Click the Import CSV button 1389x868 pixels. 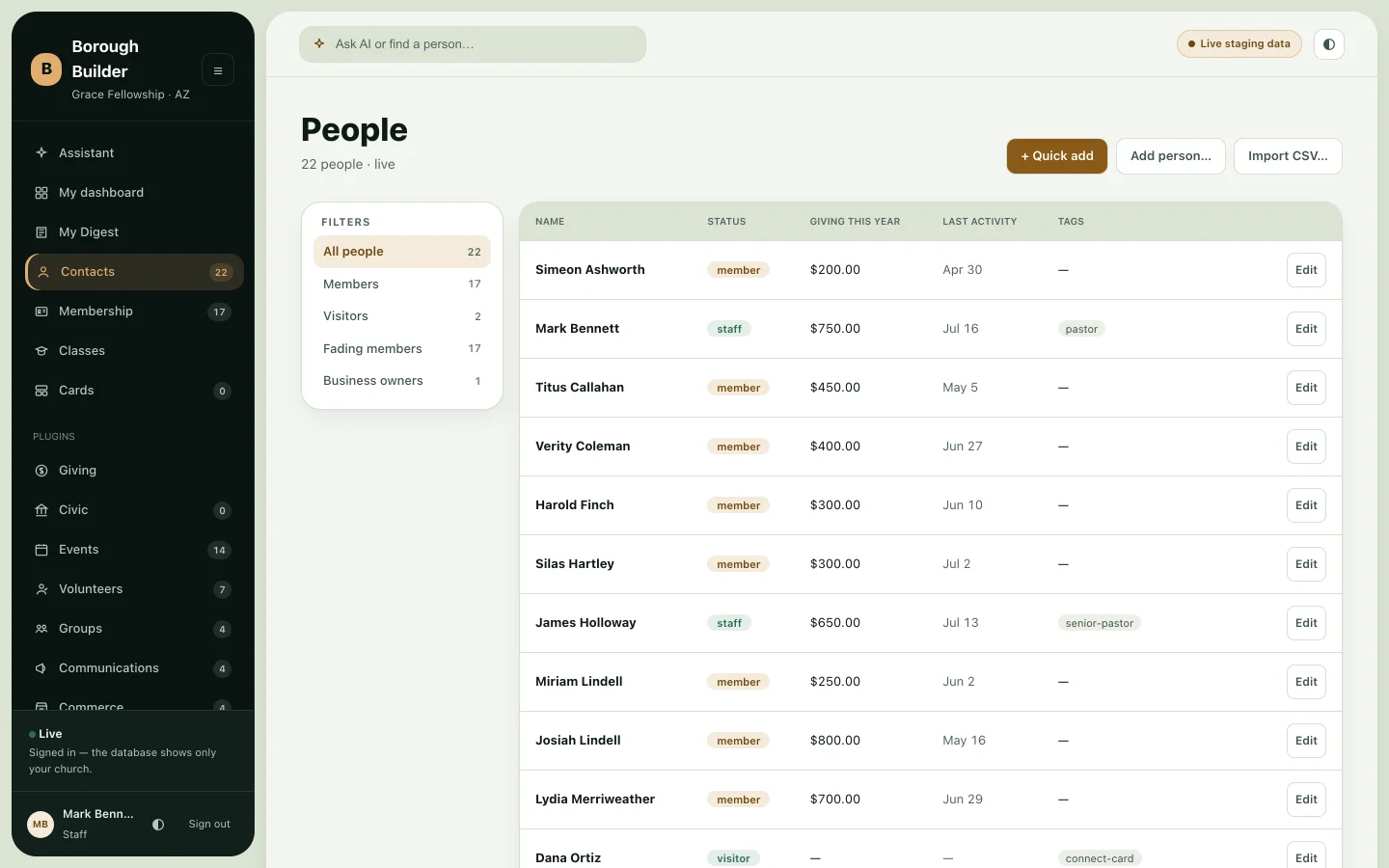pos(1288,156)
